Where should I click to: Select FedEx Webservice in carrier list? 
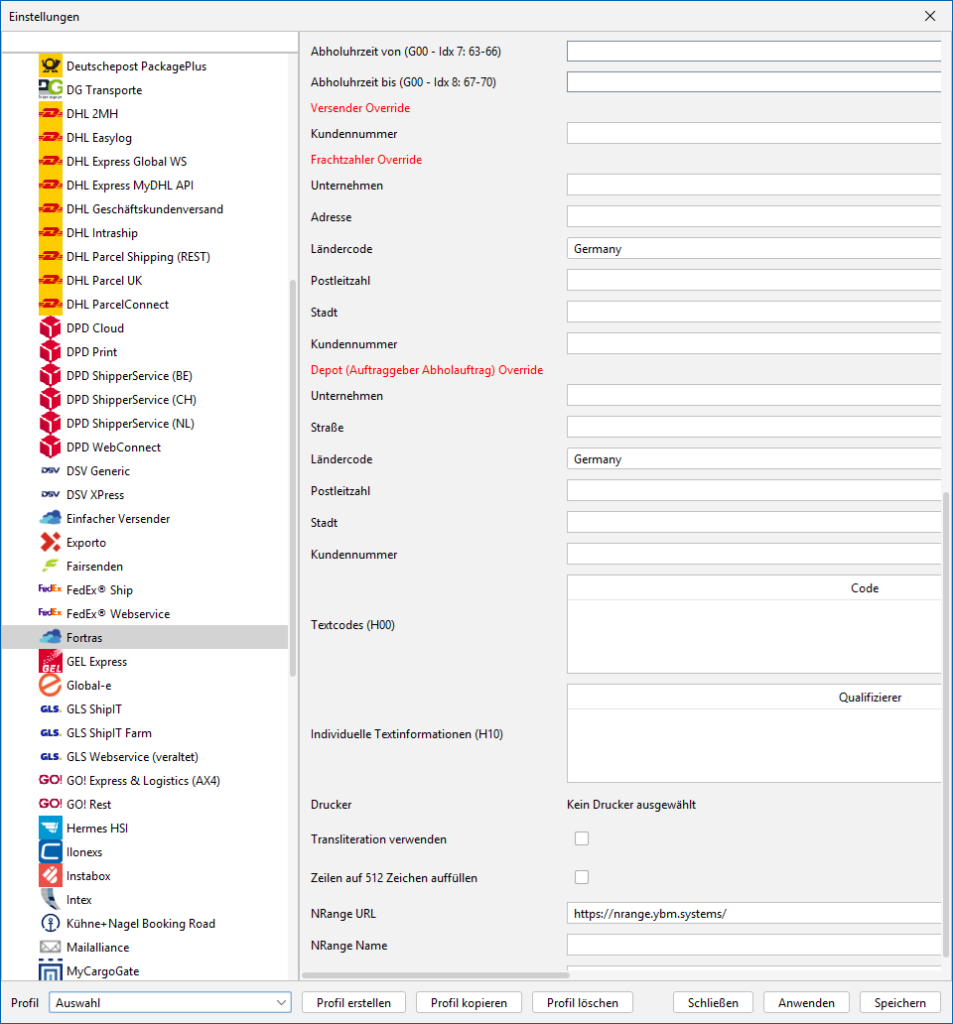[118, 614]
